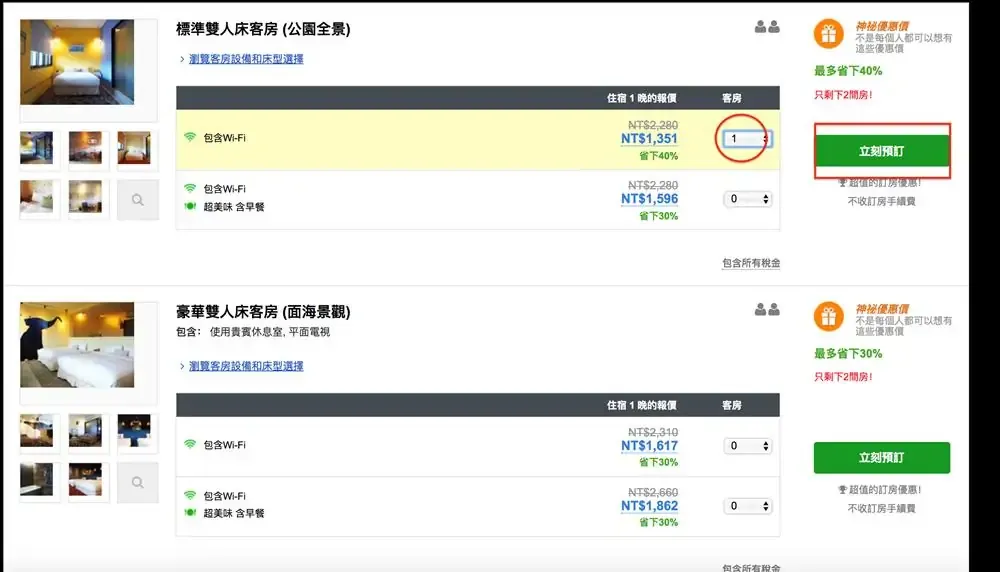1000x572 pixels.
Task: Click occupancy people icon for deluxe room
Action: pos(767,310)
